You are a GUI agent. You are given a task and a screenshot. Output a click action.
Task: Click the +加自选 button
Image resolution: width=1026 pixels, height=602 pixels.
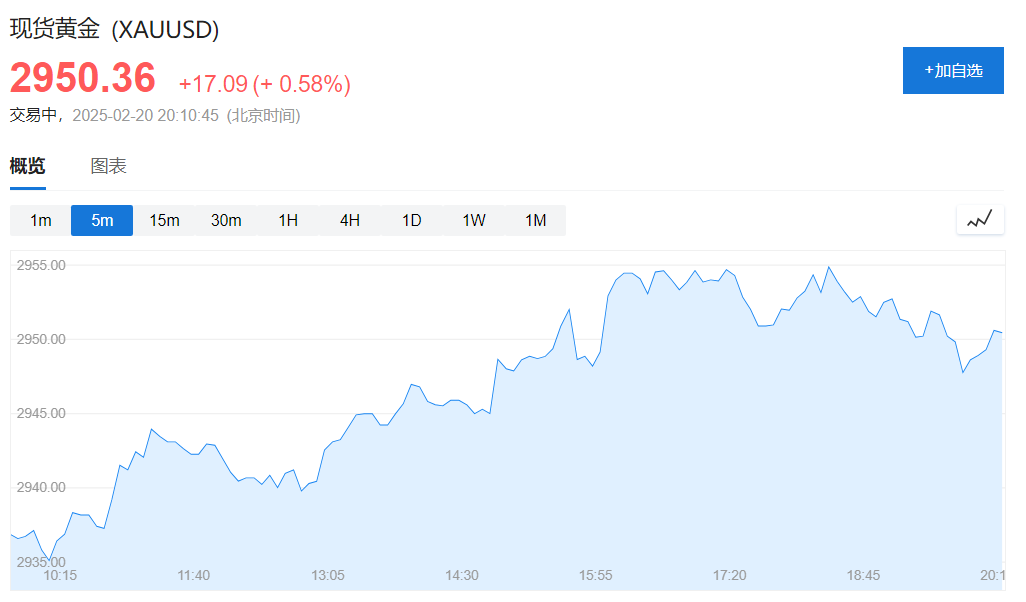click(953, 71)
